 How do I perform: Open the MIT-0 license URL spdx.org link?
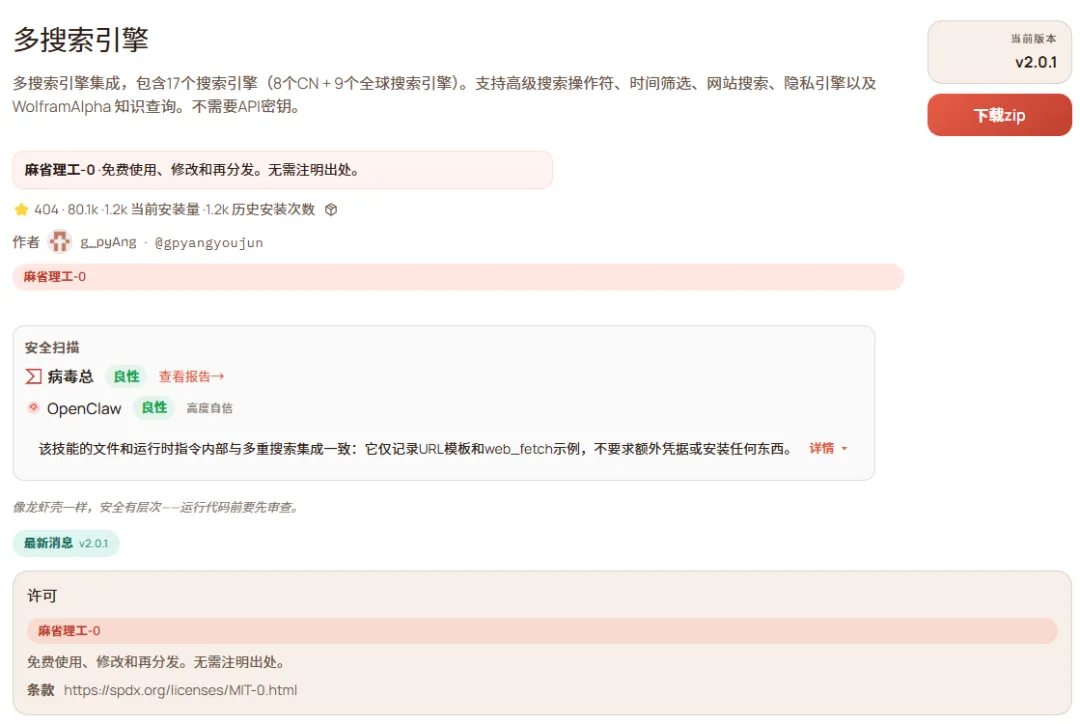pos(180,690)
